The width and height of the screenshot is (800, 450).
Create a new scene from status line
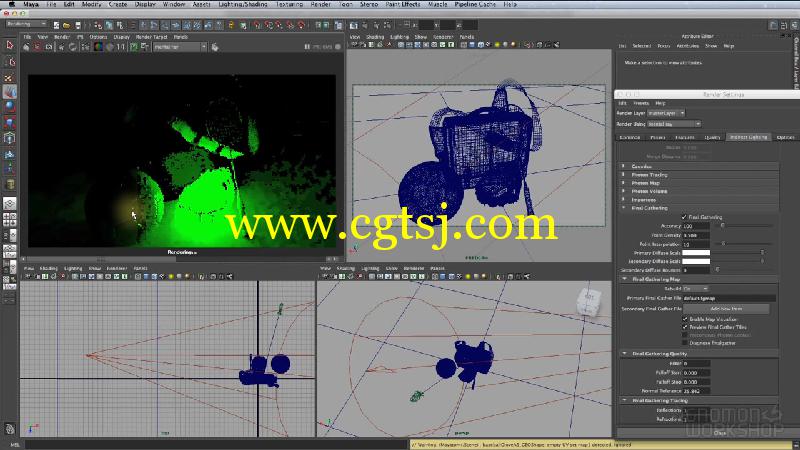tap(56, 25)
